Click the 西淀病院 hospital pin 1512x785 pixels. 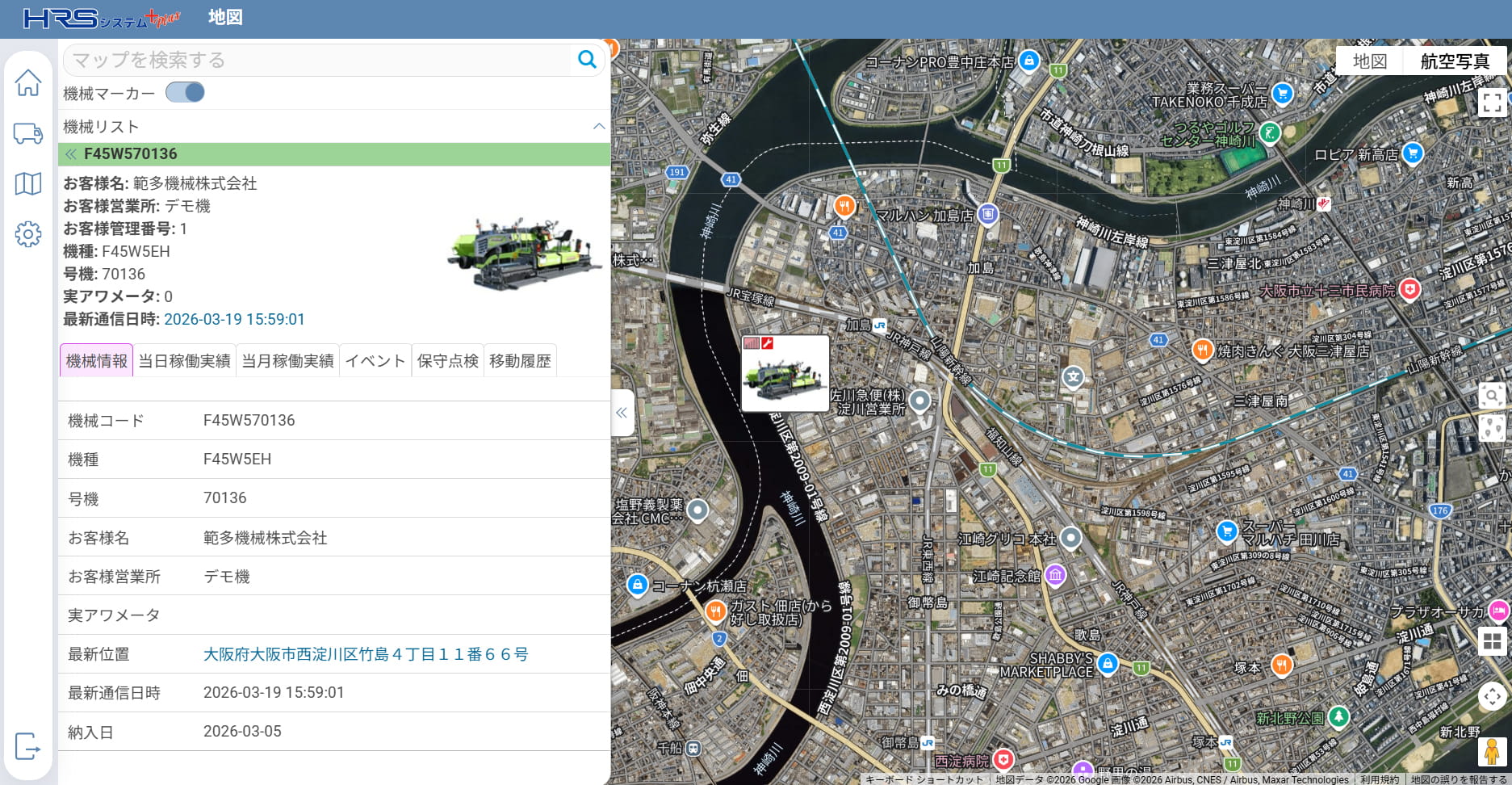pos(1003,760)
